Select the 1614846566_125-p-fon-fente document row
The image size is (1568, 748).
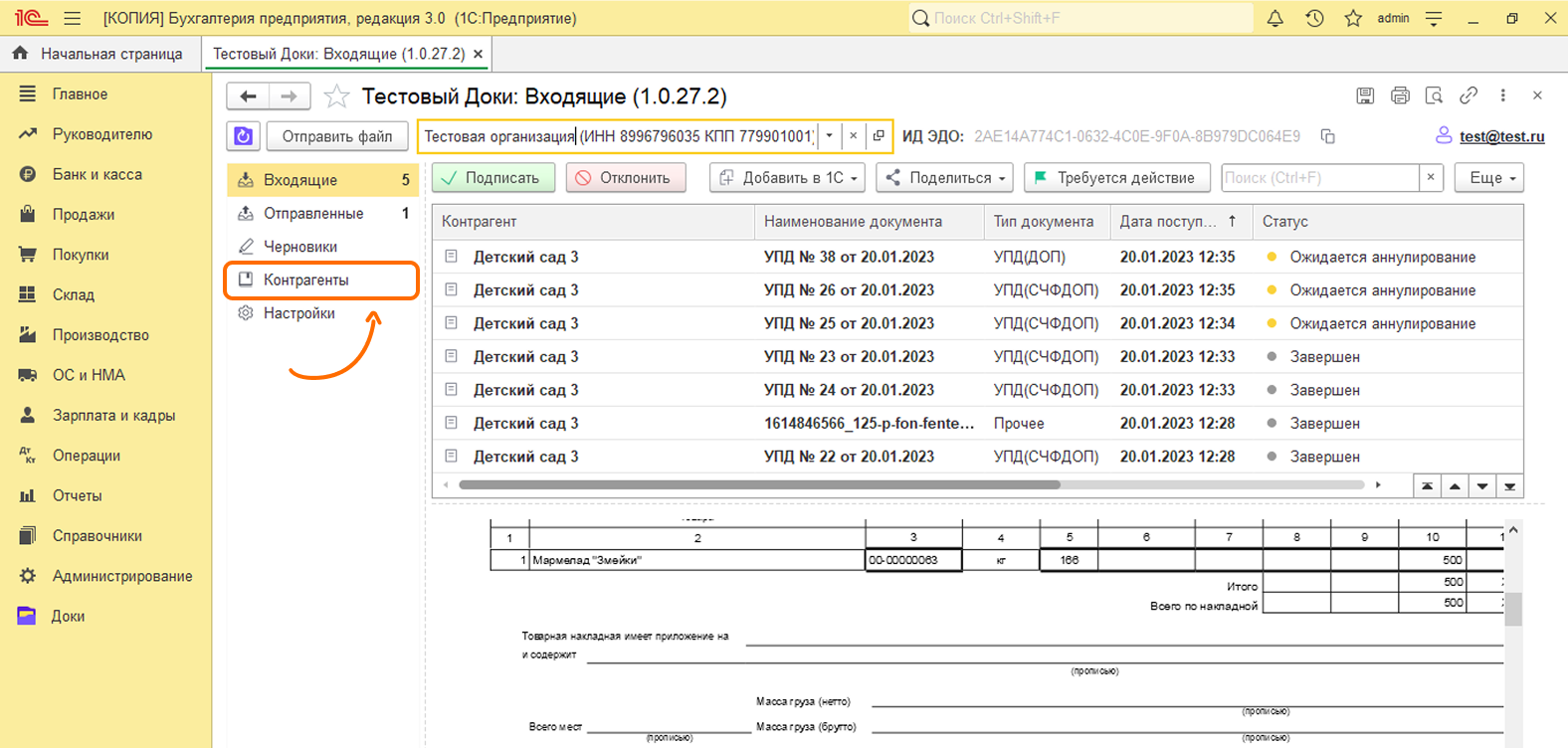977,423
